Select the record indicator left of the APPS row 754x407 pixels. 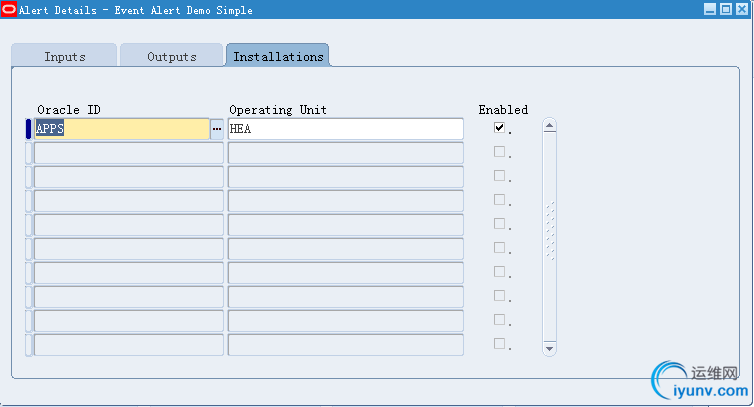pos(28,129)
